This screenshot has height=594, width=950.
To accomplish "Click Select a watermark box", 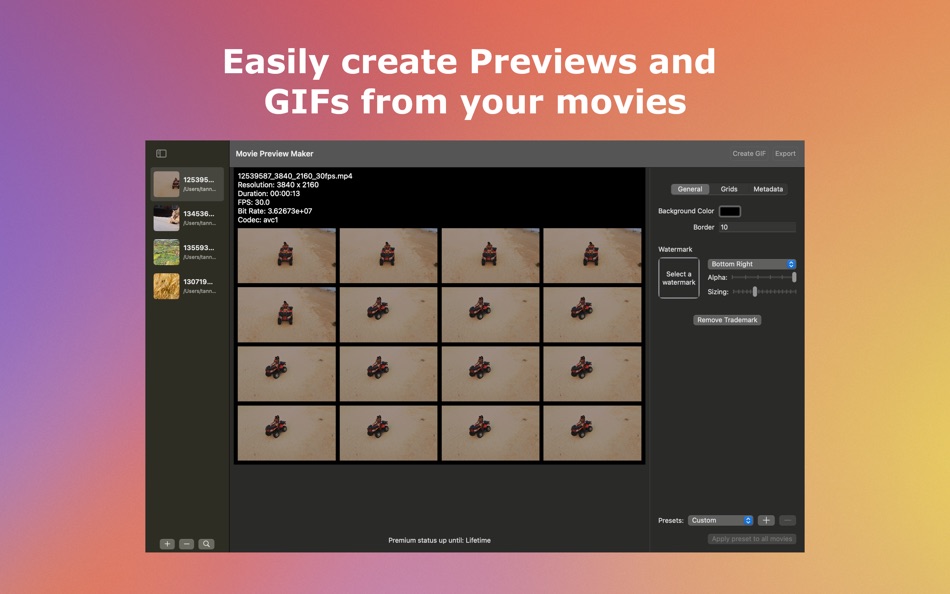I will 678,279.
